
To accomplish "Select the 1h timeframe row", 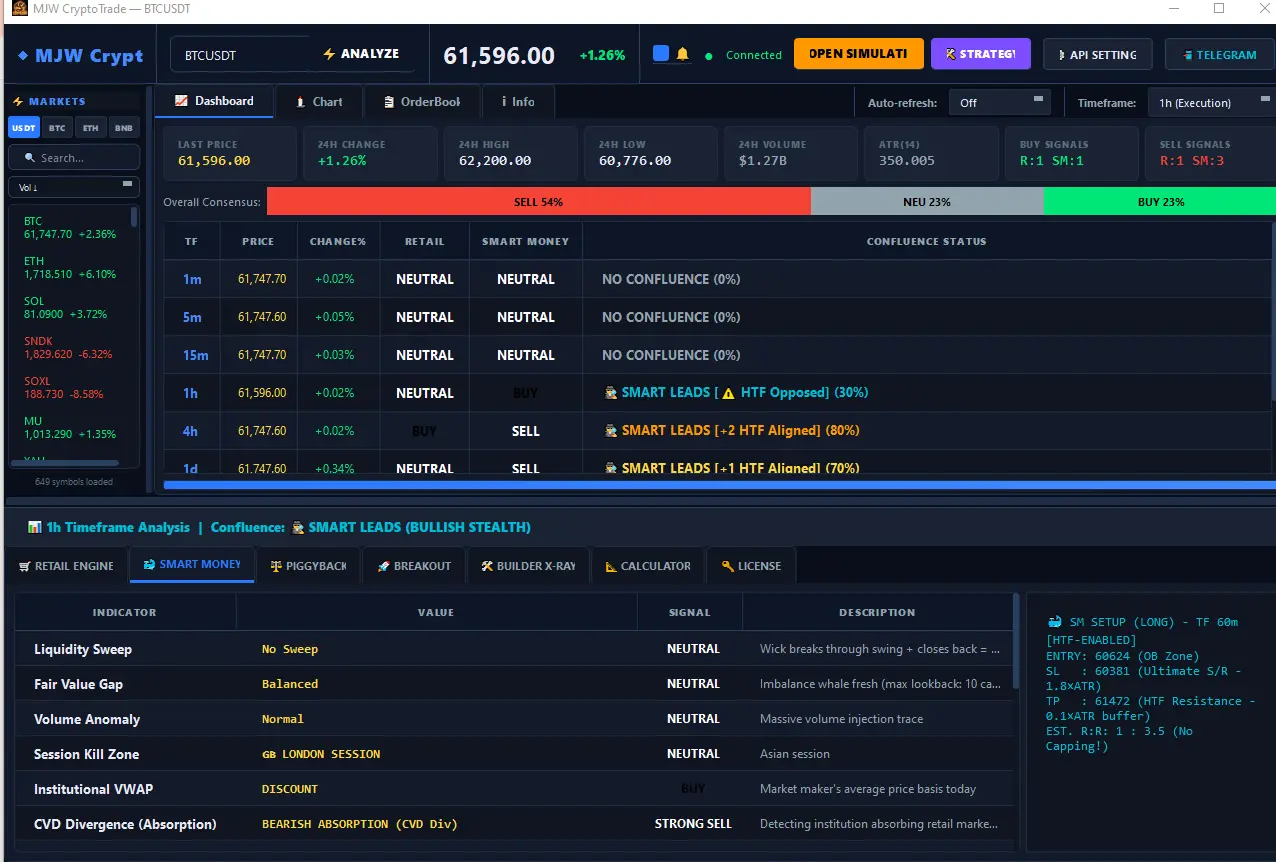I will click(718, 393).
